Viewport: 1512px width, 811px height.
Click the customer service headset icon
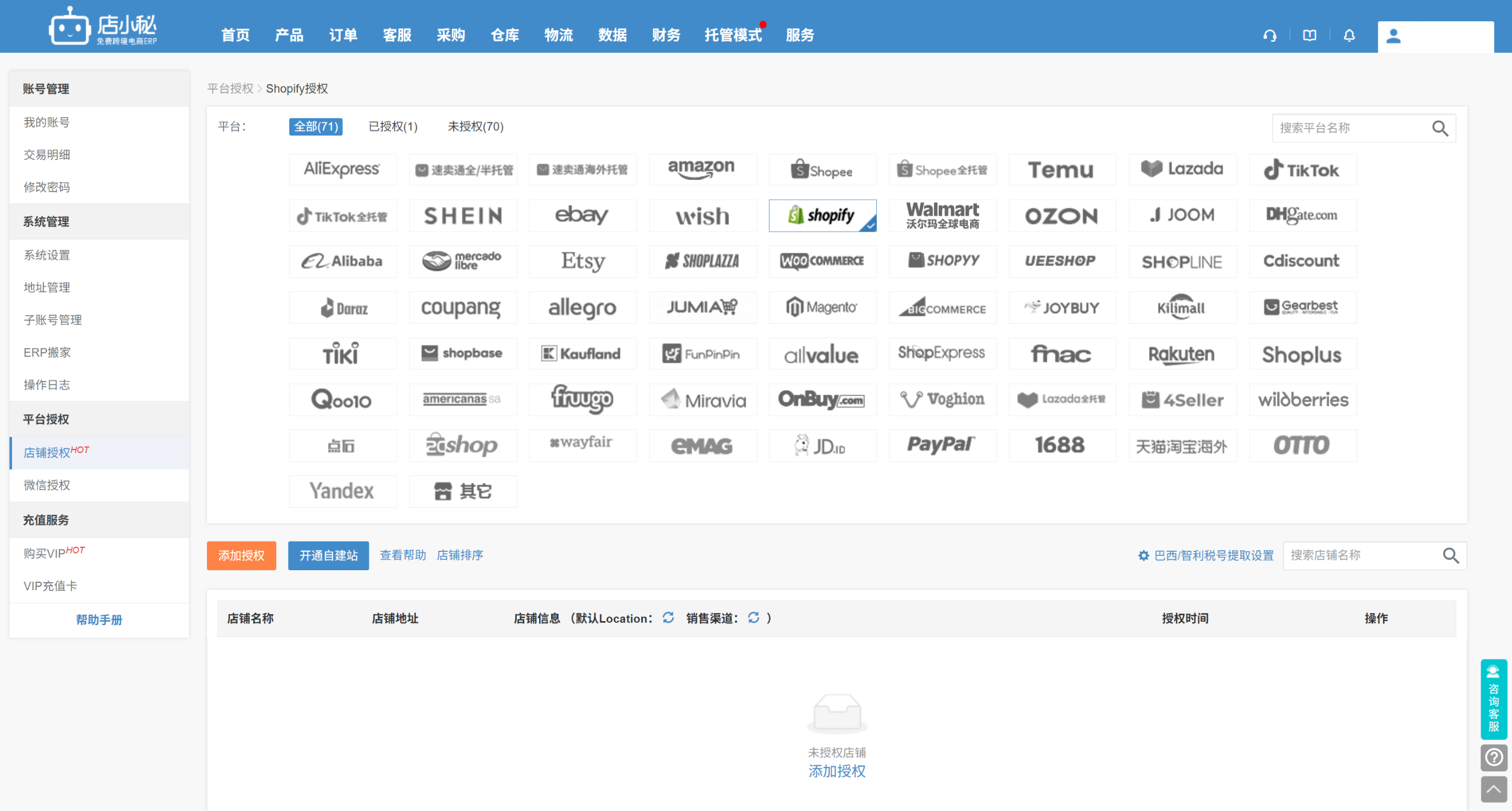coord(1270,36)
